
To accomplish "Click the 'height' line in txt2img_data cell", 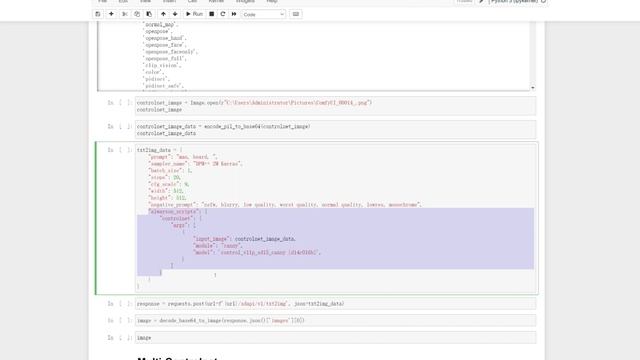I will [x=167, y=198].
